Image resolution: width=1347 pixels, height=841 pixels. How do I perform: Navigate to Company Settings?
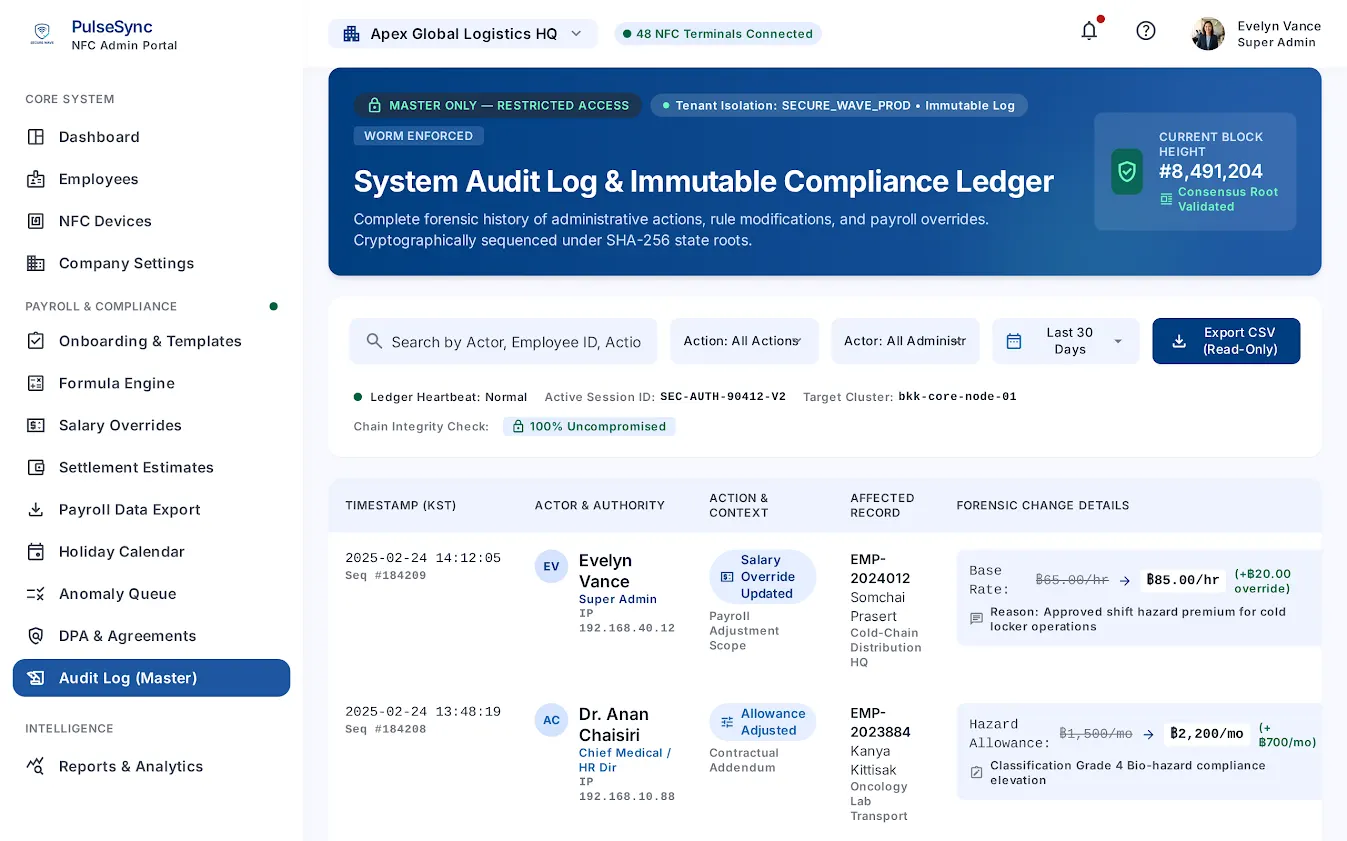pos(151,263)
